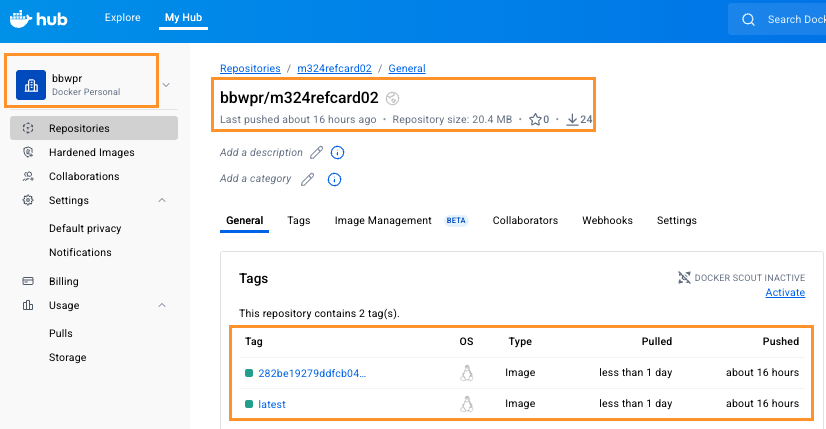Click the Pushed column header
This screenshot has width=826, height=429.
tap(781, 342)
